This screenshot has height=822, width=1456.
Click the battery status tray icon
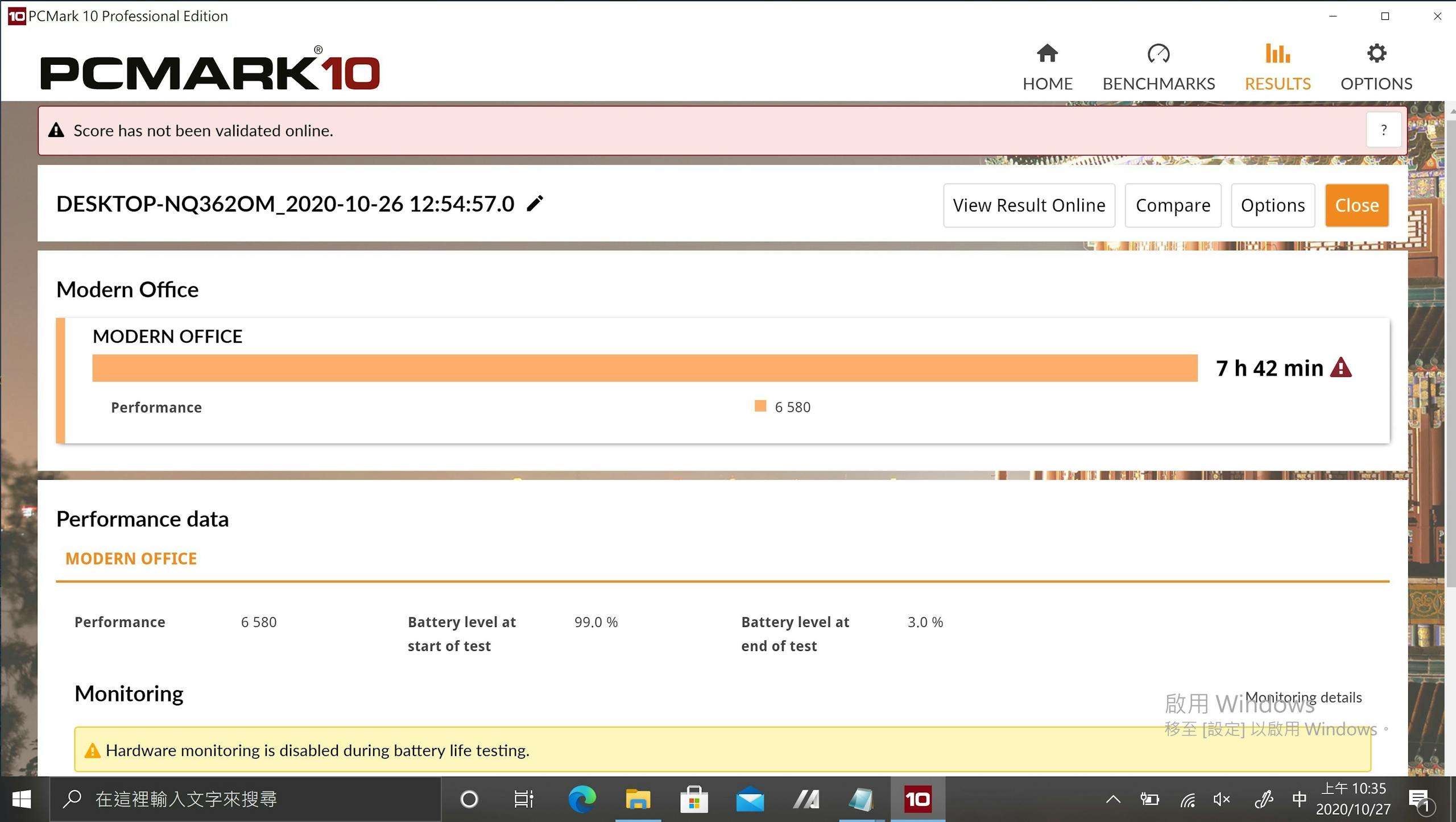pos(1149,799)
